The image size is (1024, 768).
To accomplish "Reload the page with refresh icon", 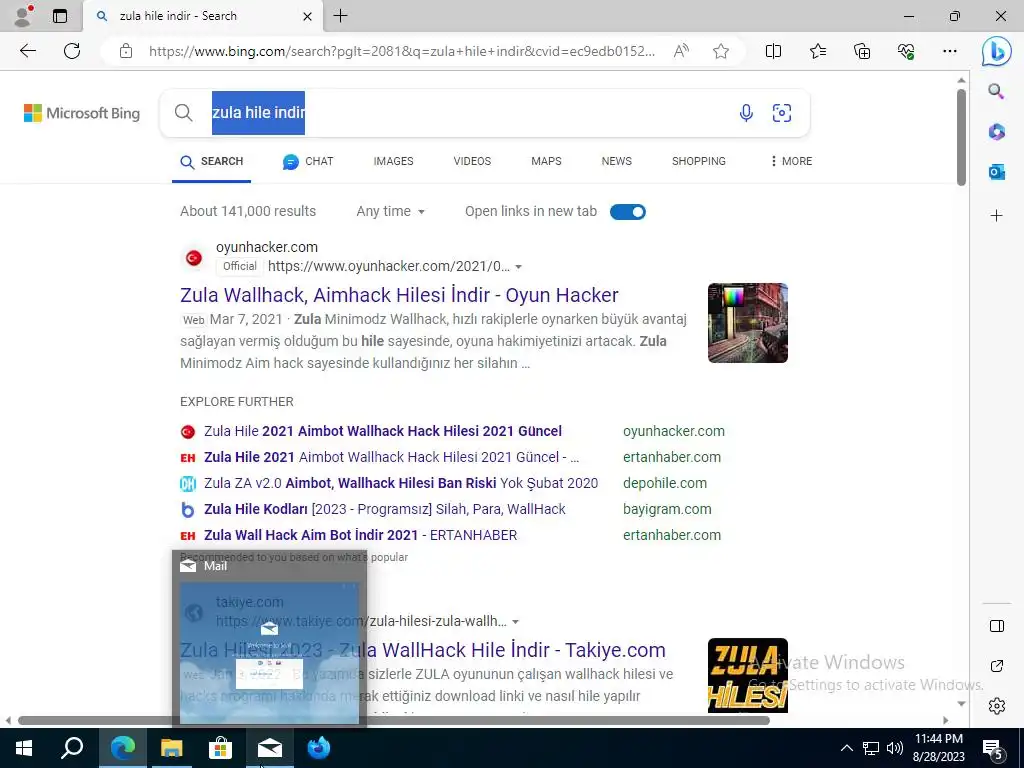I will coord(72,51).
